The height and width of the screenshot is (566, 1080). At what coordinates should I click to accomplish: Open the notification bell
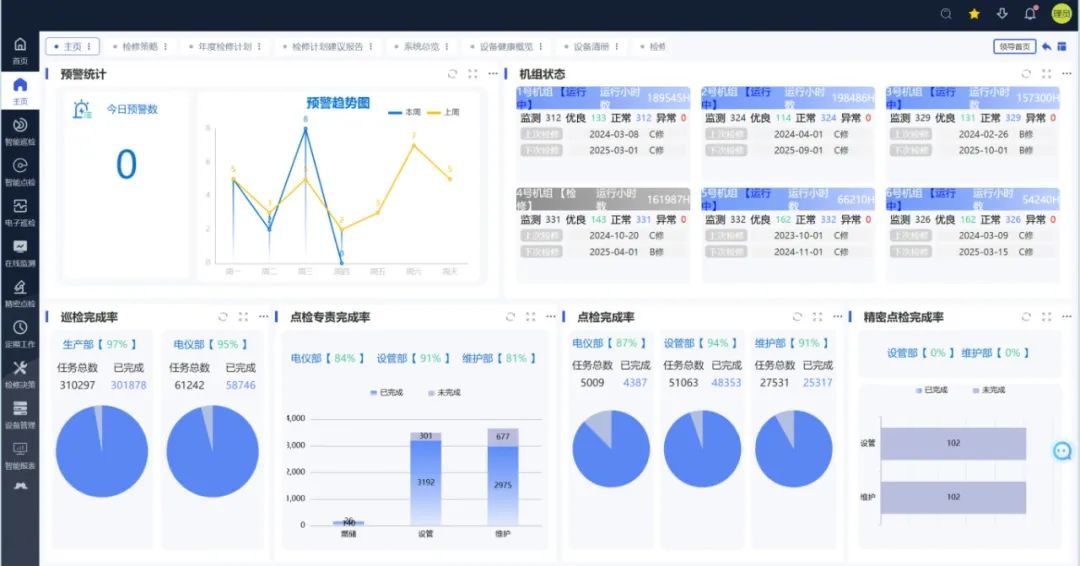pyautogui.click(x=1030, y=13)
